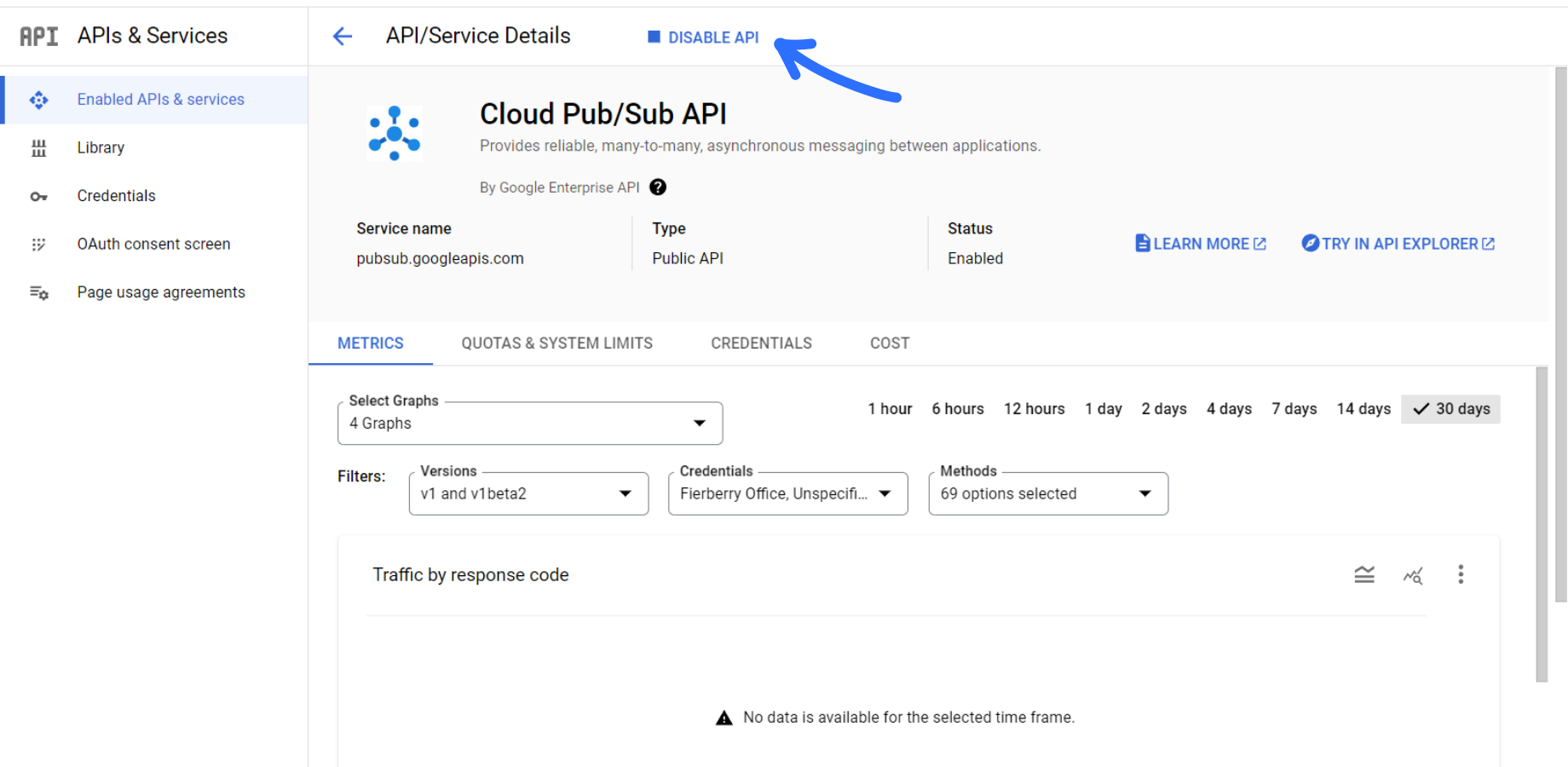Click the metrics panel inner scrollbar
This screenshot has height=767, width=1568.
point(1542,525)
